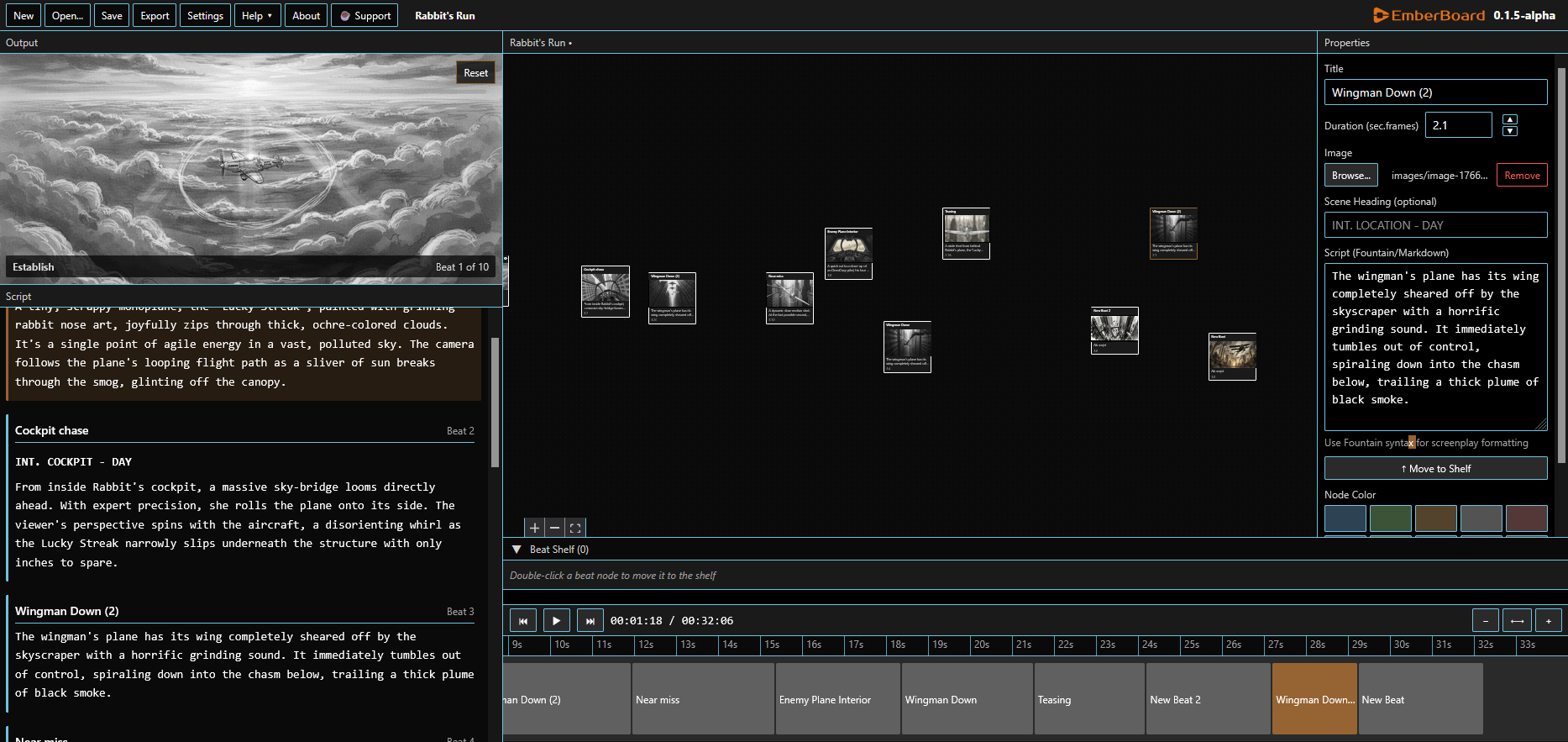Viewport: 1568px width, 742px height.
Task: Increase the duration with the up stepper
Action: pos(1510,119)
